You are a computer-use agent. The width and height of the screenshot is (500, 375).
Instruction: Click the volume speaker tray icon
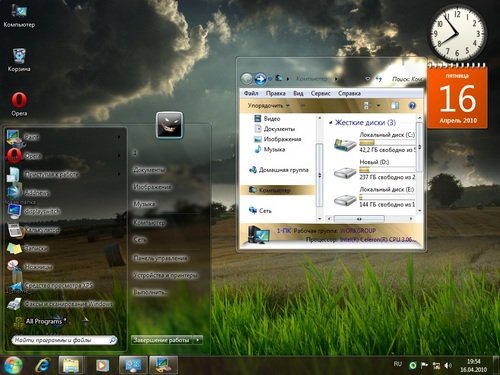click(448, 365)
